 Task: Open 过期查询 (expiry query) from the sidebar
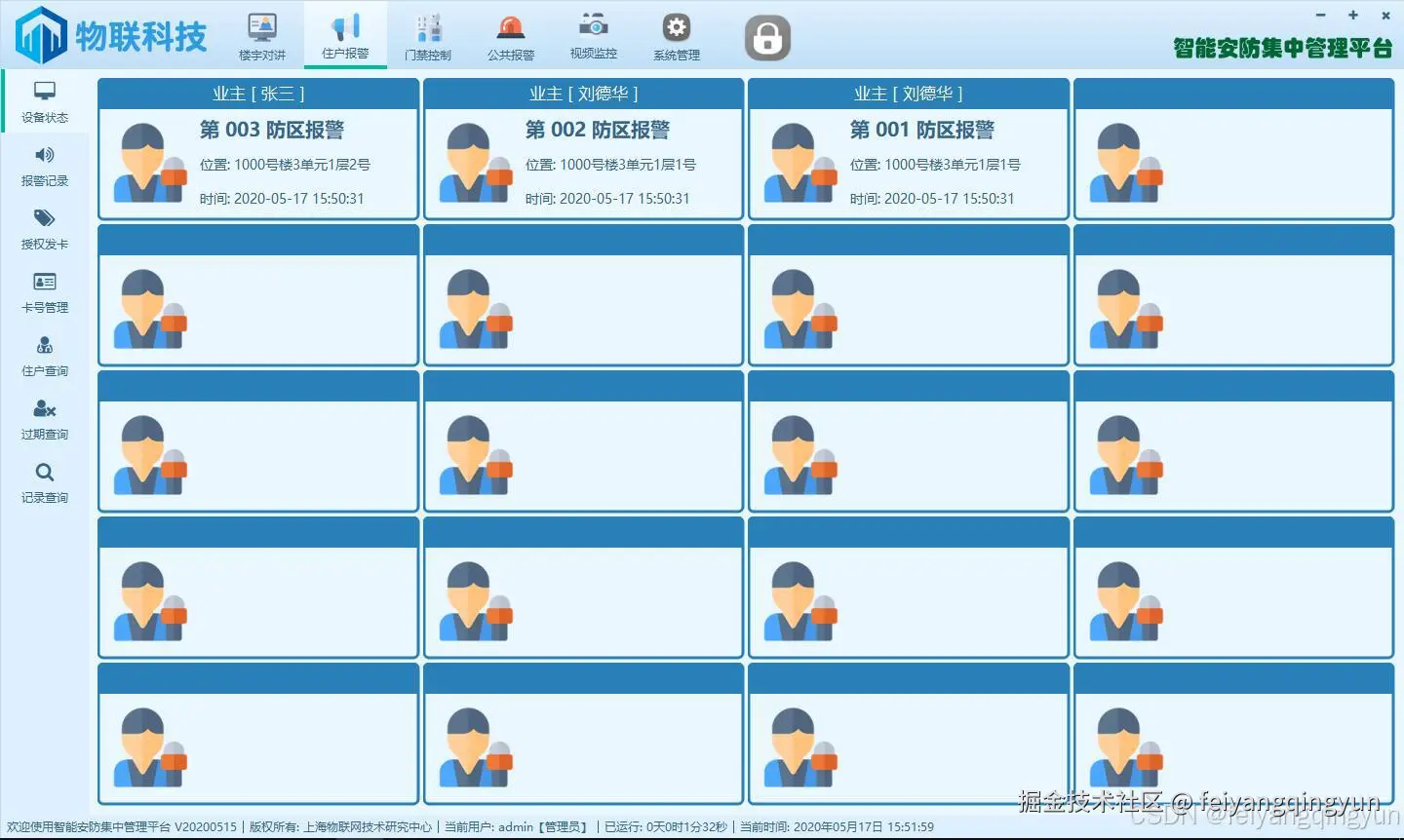[44, 419]
